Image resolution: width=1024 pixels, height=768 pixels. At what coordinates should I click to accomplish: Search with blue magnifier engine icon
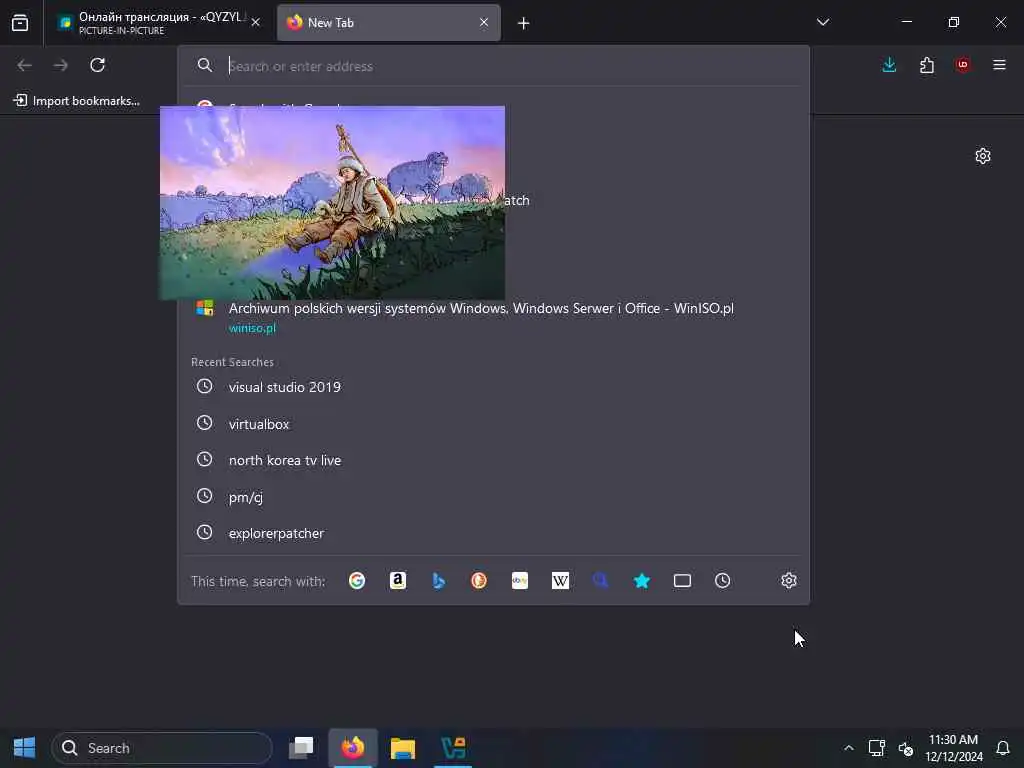601,581
